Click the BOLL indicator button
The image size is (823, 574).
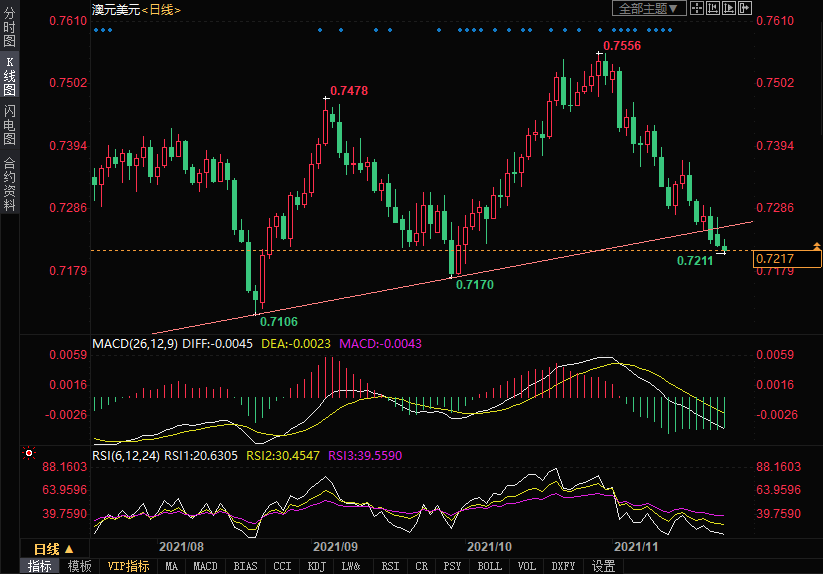pyautogui.click(x=489, y=566)
